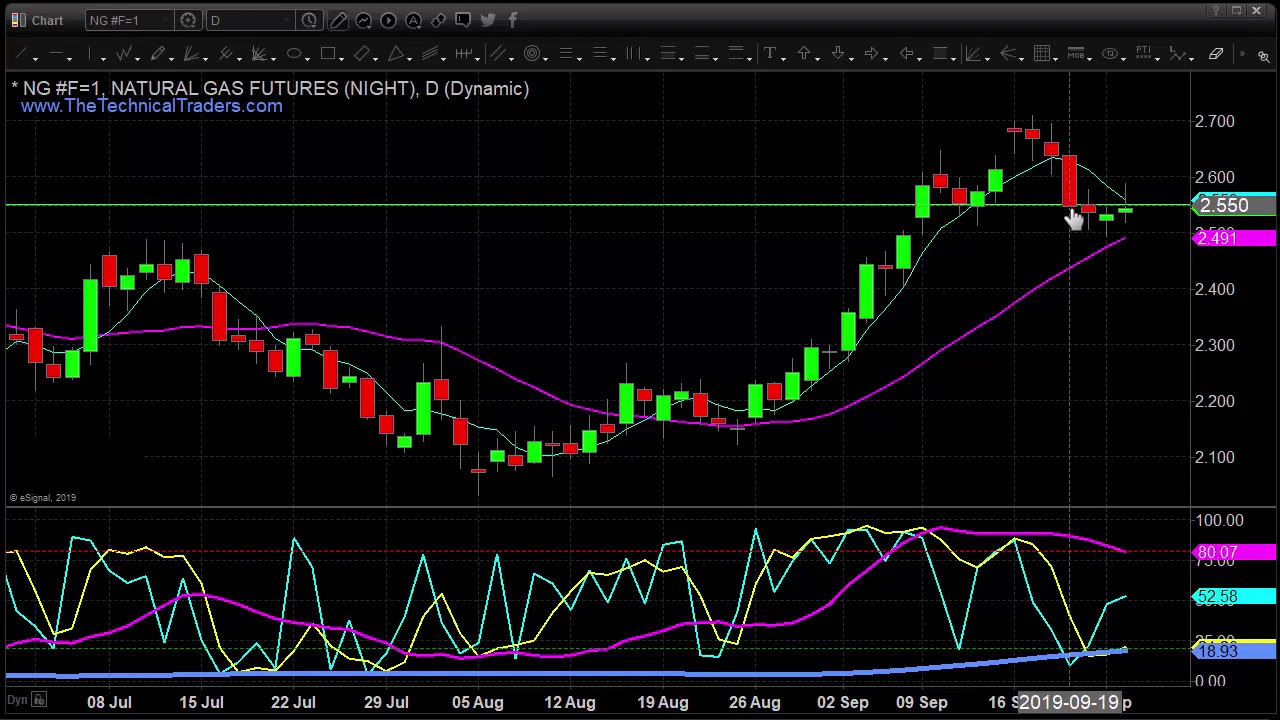Click the 100.00 indicator axis label
Screen dimensions: 1280x720
(1219, 520)
